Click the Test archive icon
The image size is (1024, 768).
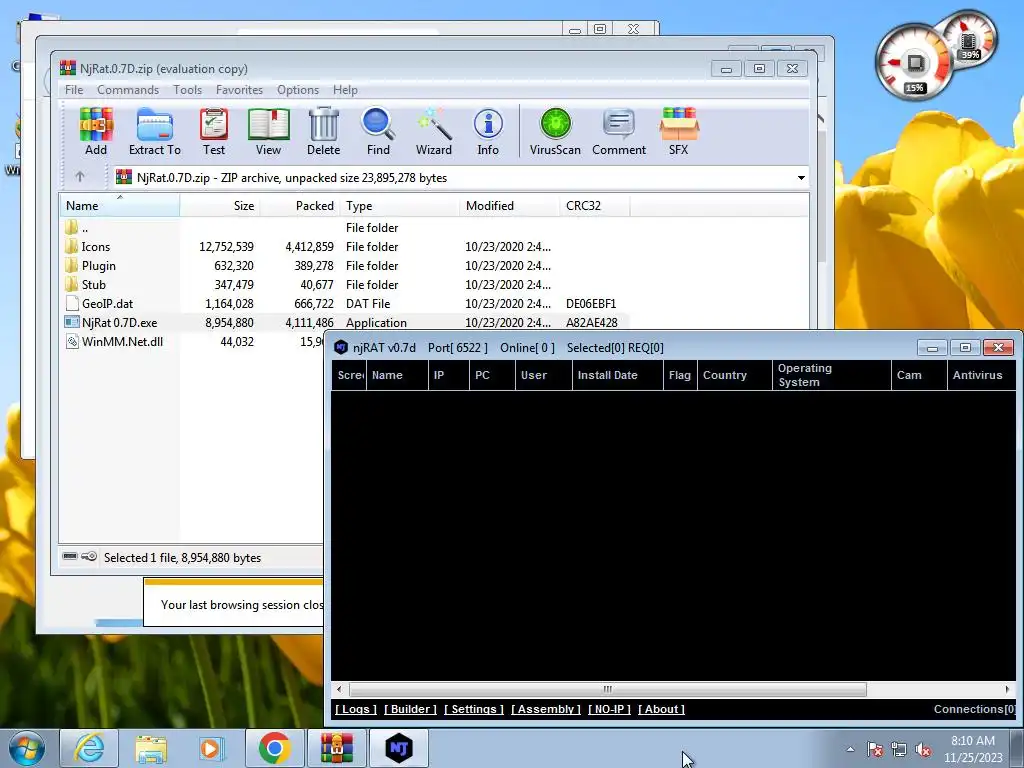coord(214,131)
